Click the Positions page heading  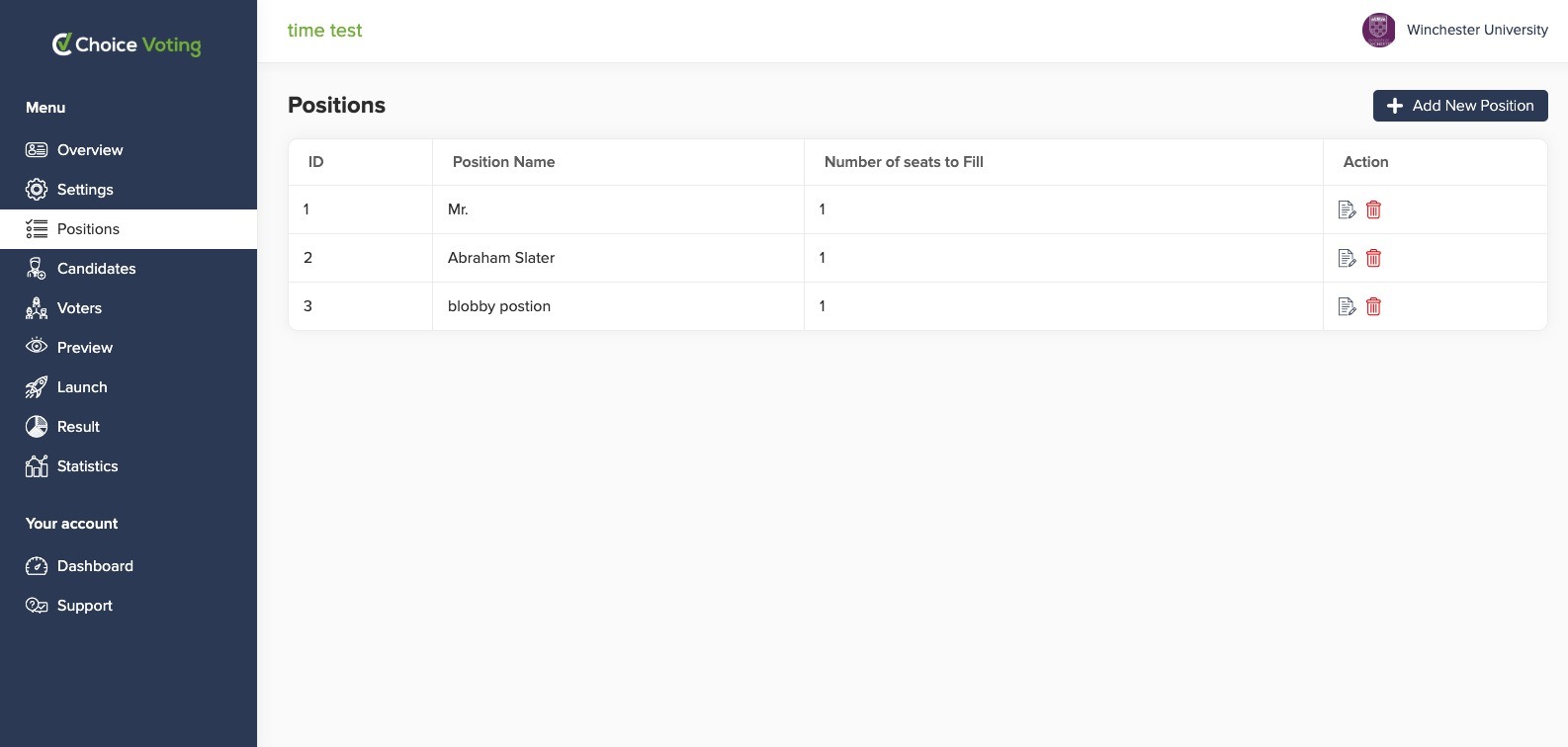pyautogui.click(x=336, y=105)
